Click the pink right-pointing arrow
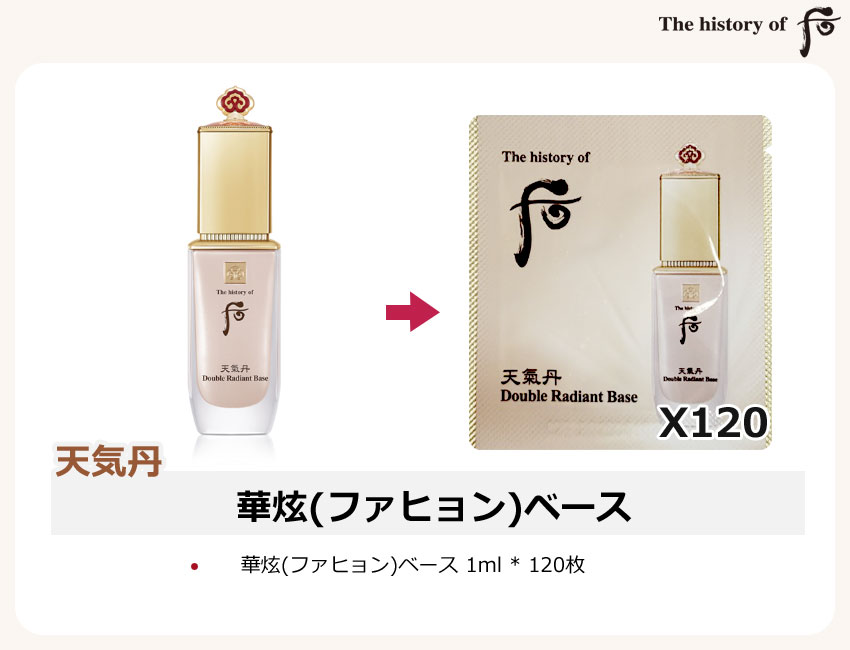The height and width of the screenshot is (650, 850). coord(413,311)
